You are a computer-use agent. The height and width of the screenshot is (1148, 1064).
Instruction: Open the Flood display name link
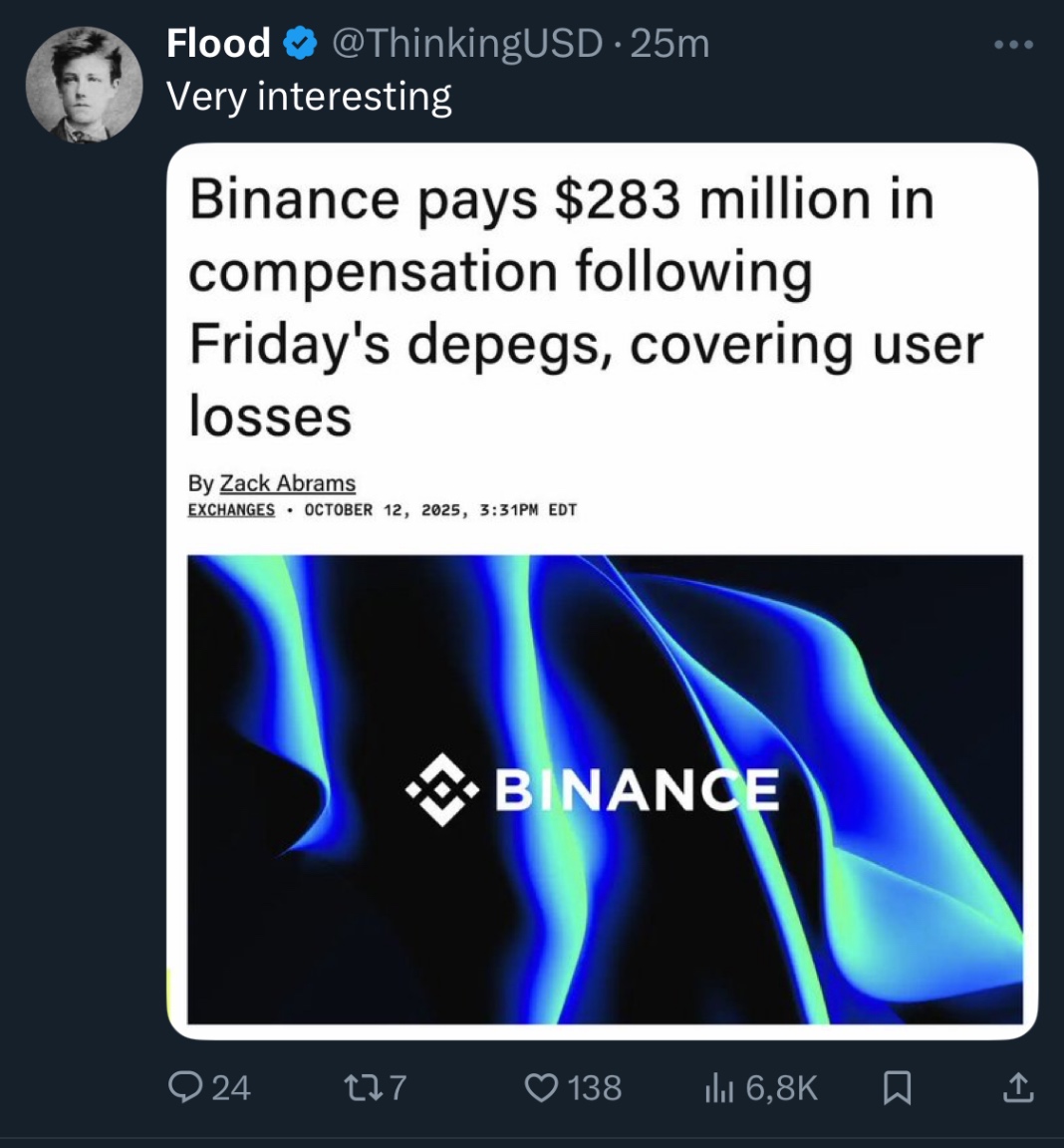218,43
